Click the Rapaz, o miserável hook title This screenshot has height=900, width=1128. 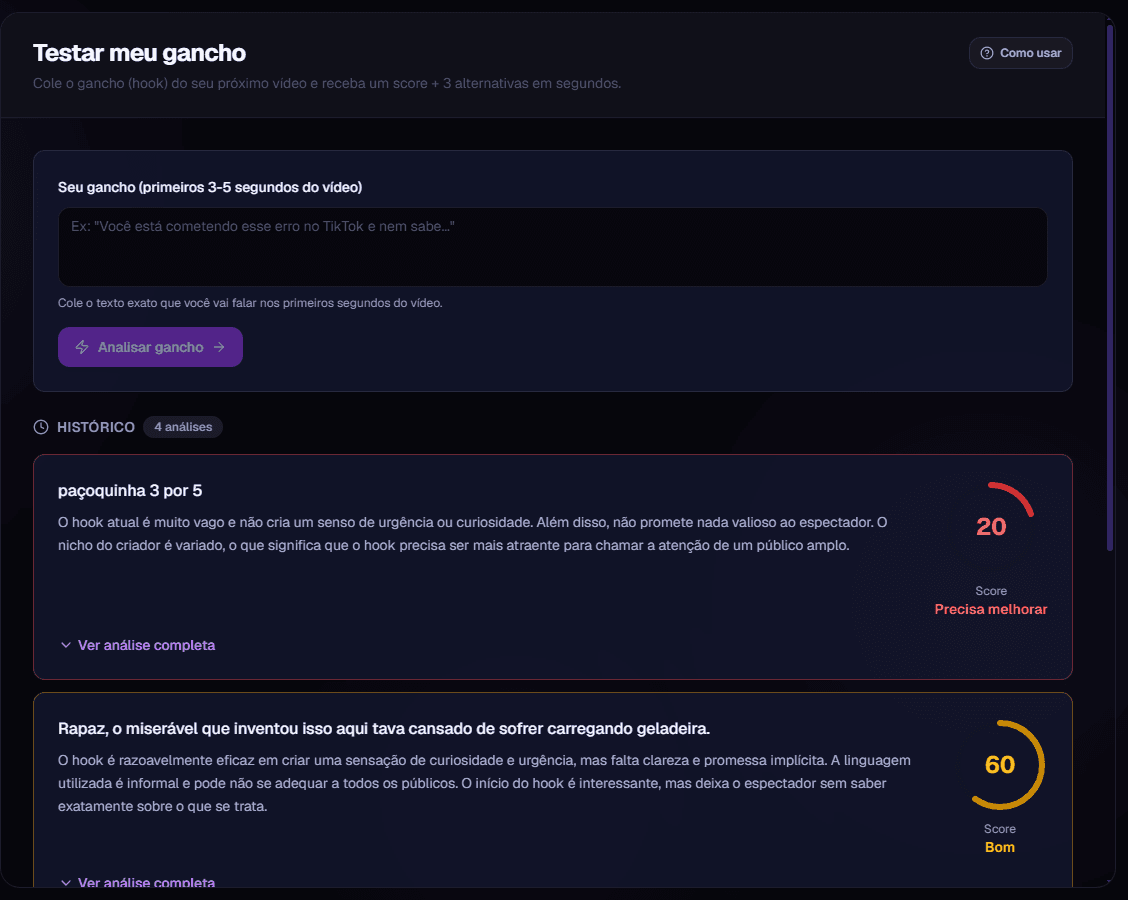[x=383, y=729]
